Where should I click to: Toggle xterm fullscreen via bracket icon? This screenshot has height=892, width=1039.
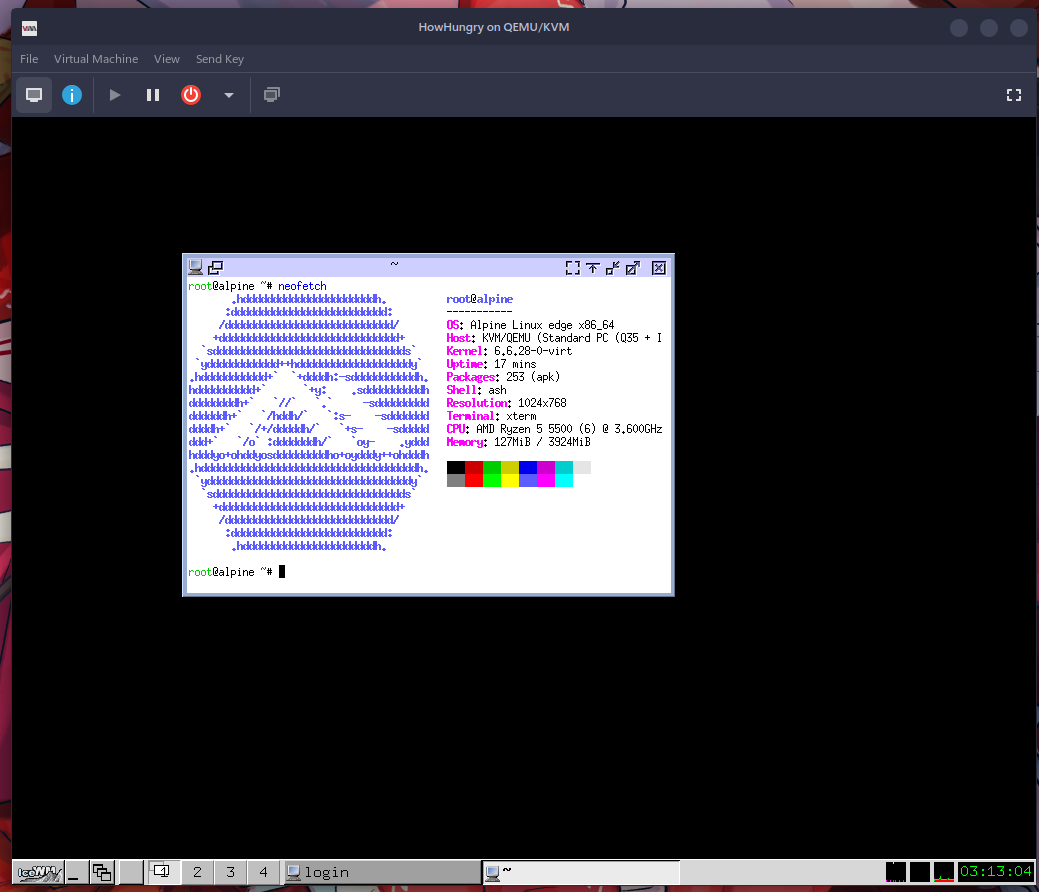[573, 268]
